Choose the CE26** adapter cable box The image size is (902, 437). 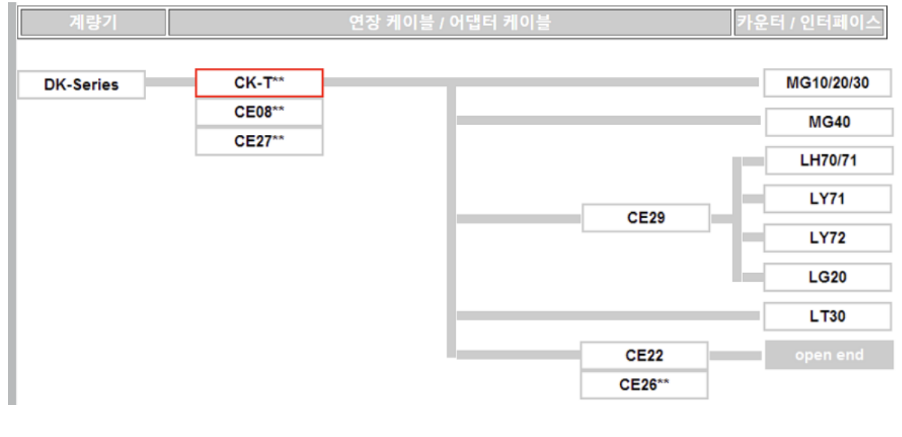tap(645, 385)
